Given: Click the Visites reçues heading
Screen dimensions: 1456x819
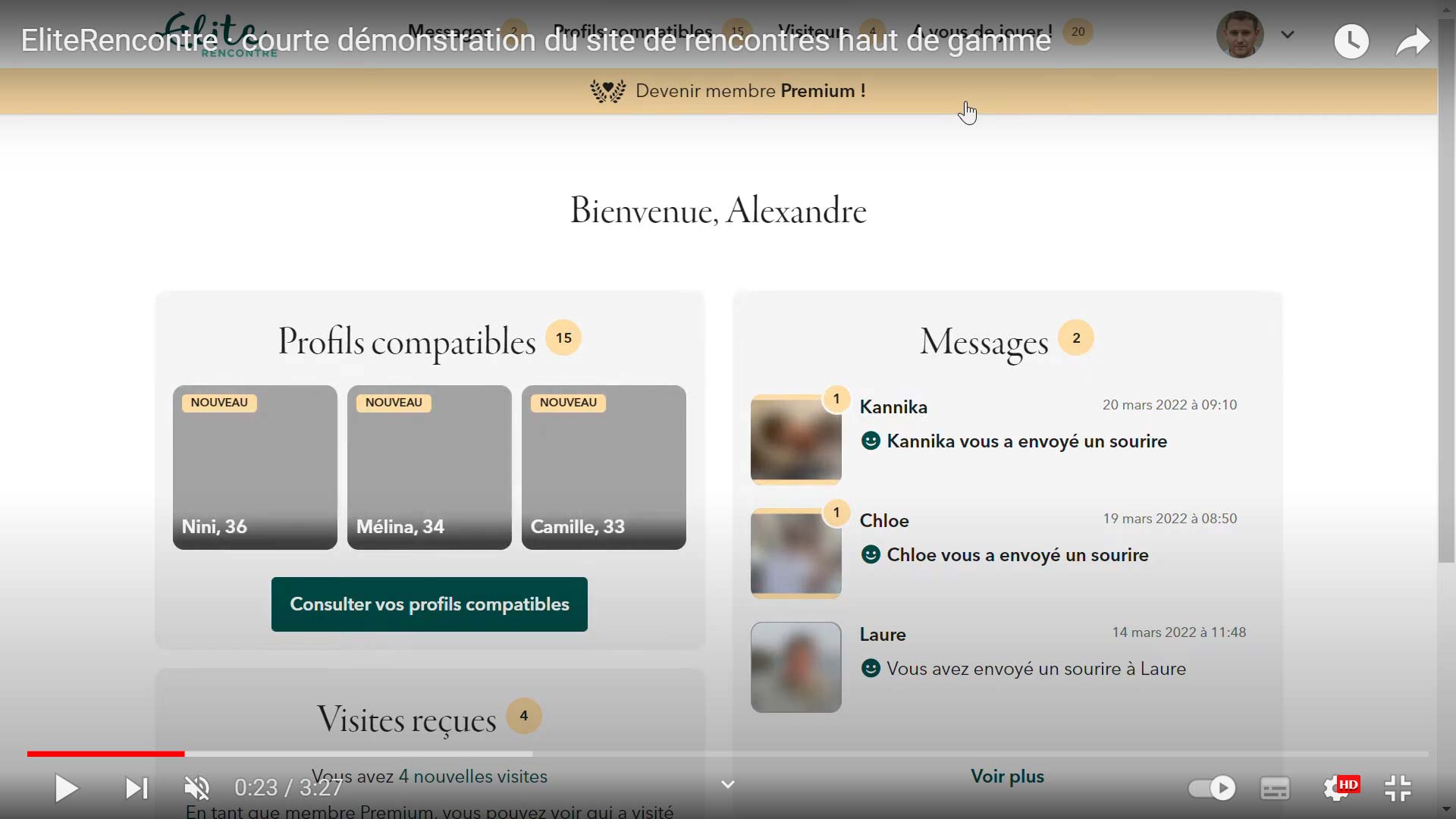Looking at the screenshot, I should click(x=406, y=719).
